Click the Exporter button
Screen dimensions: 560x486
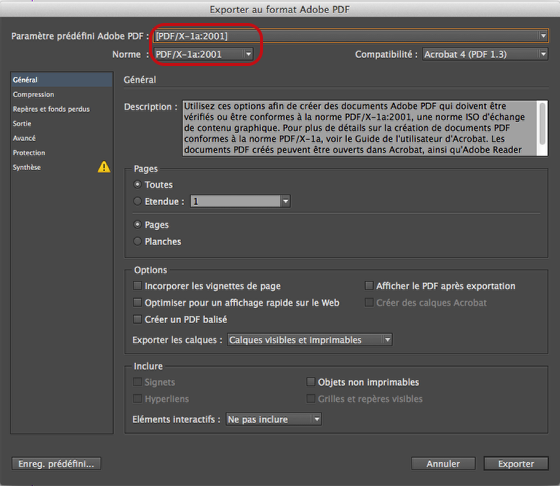516,464
